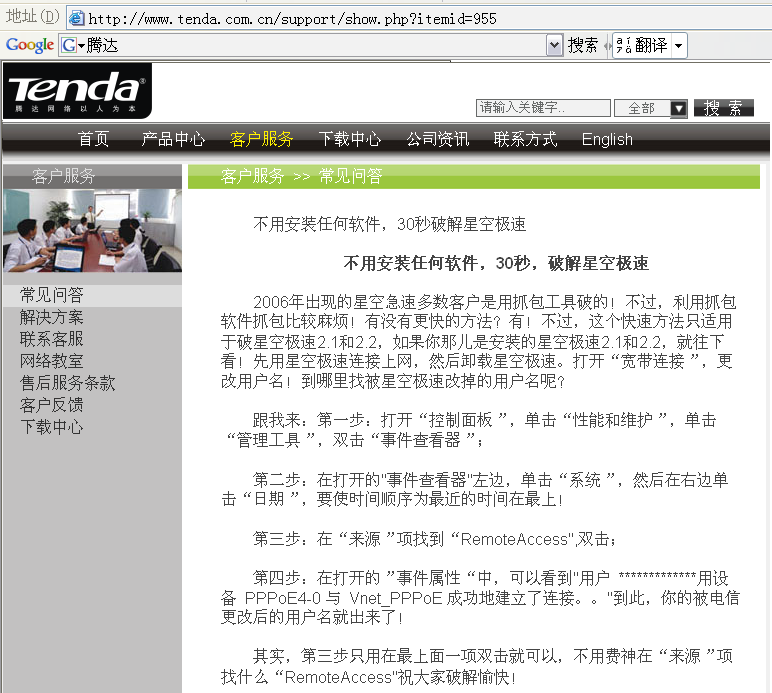The image size is (772, 693).
Task: Select 售后服务条款 in the sidebar
Action: coord(67,382)
